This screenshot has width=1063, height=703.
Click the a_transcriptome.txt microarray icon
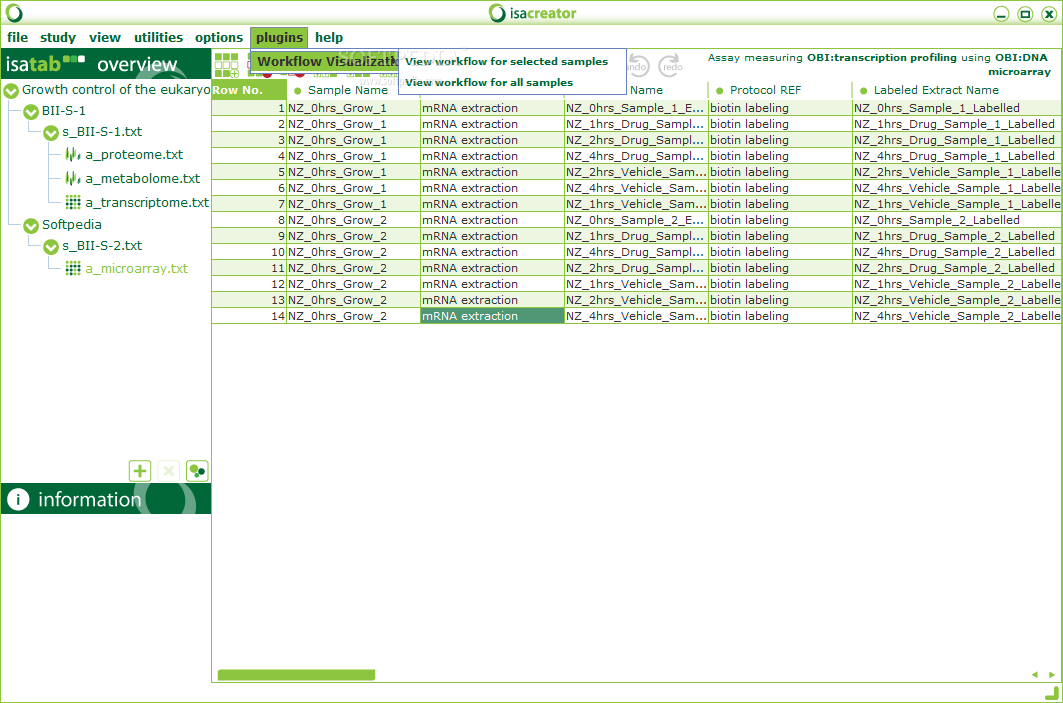point(73,202)
